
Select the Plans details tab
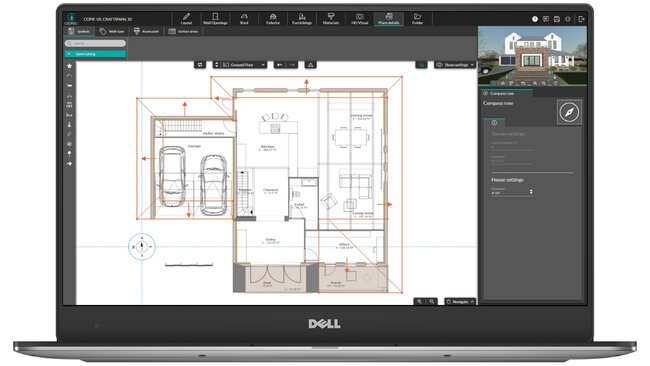pos(388,19)
